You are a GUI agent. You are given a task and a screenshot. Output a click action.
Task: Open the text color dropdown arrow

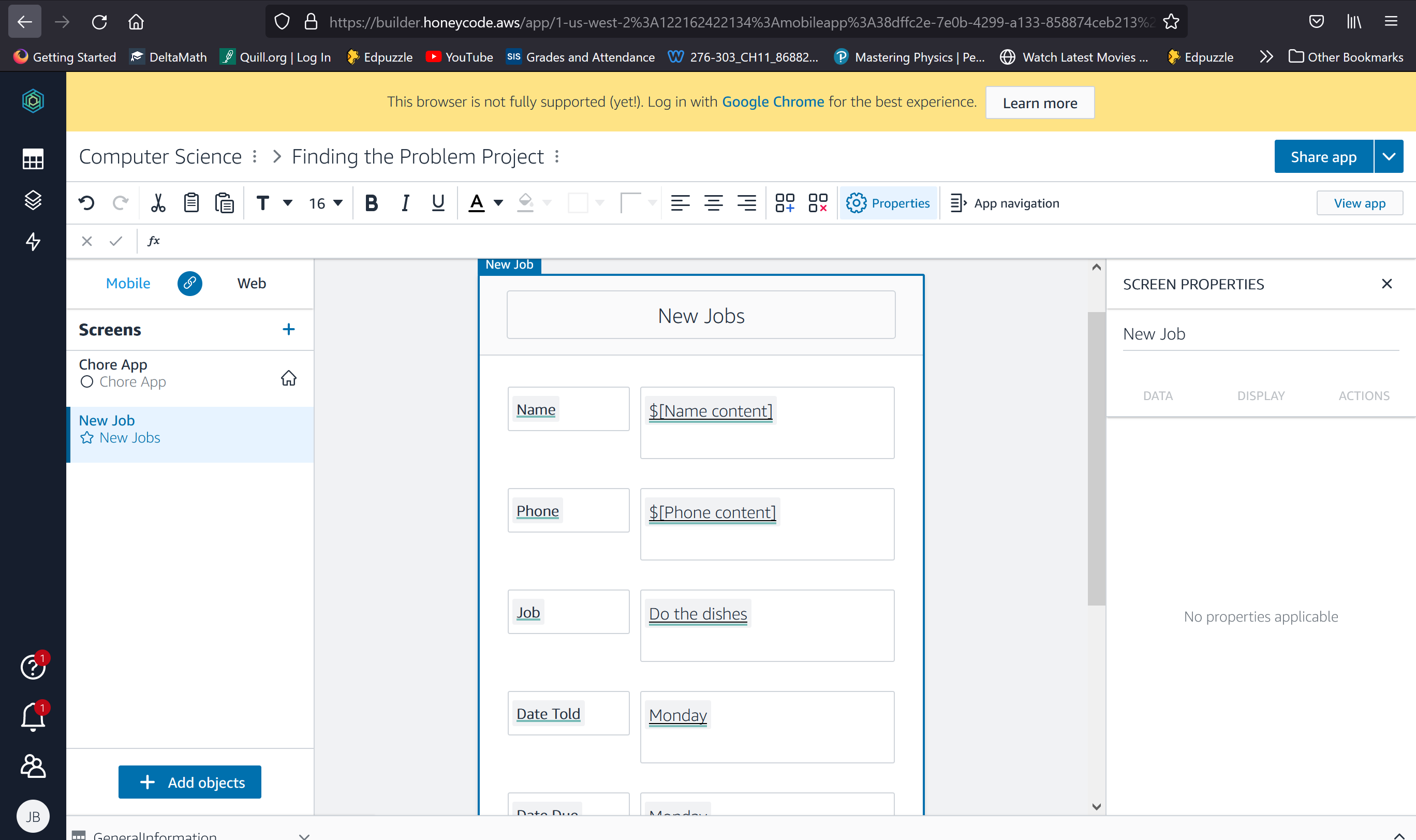point(498,203)
